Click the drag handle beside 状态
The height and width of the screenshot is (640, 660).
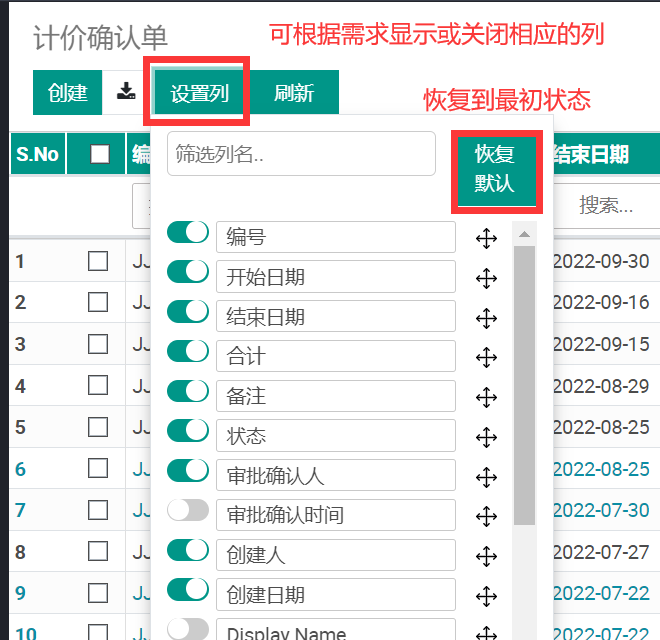coord(486,436)
